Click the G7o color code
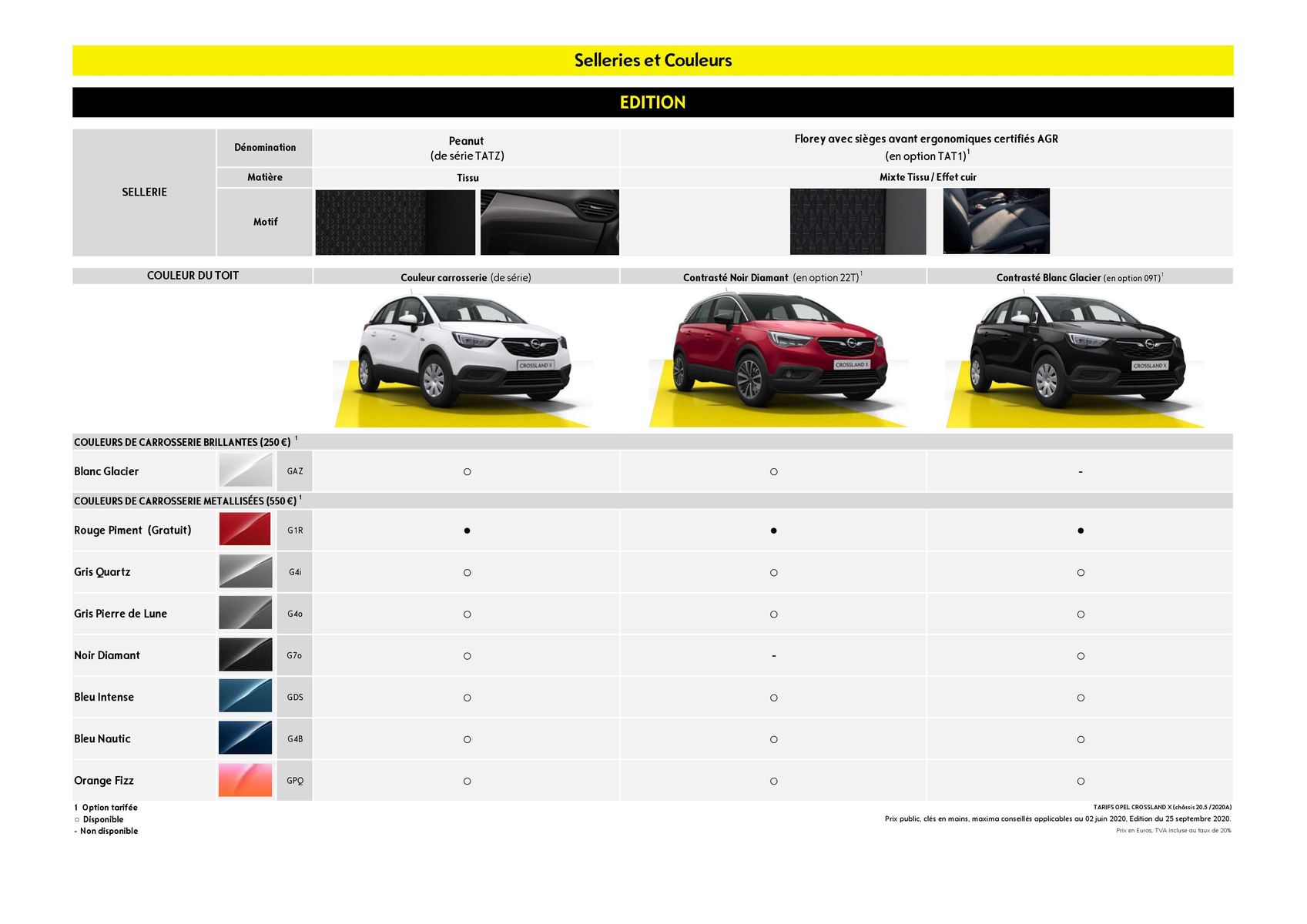 tap(294, 655)
